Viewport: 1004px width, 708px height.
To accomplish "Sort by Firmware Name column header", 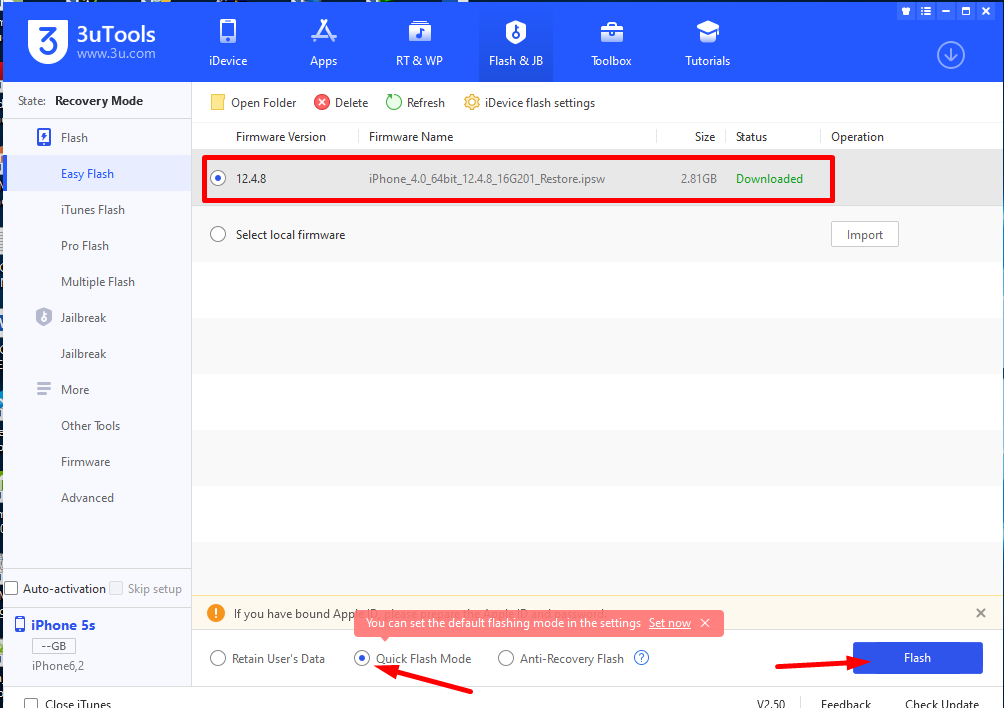I will coord(411,137).
